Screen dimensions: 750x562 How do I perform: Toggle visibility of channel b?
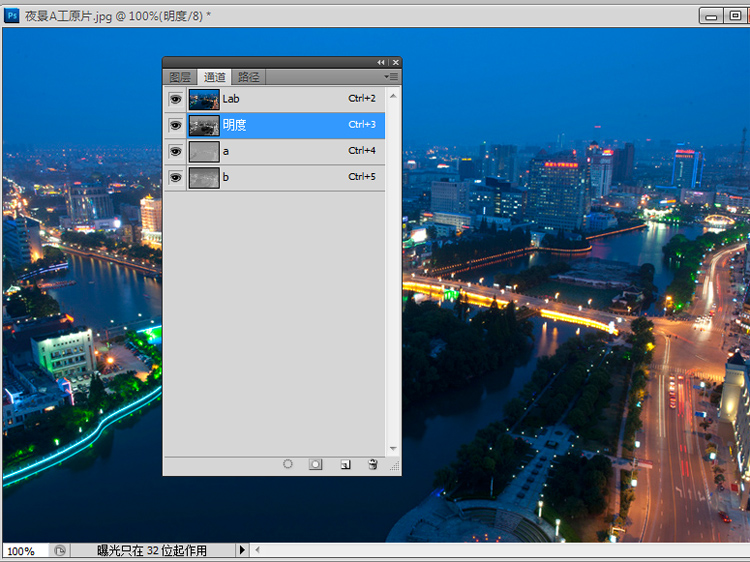pos(176,177)
